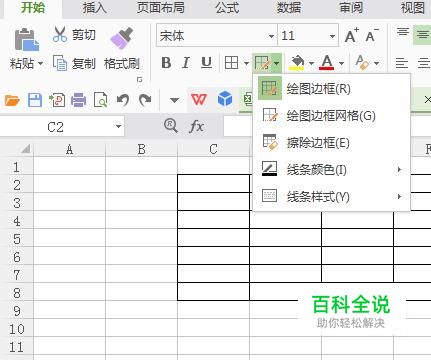Open the Name Box dropdown arrow
This screenshot has width=431, height=360.
pyautogui.click(x=118, y=127)
